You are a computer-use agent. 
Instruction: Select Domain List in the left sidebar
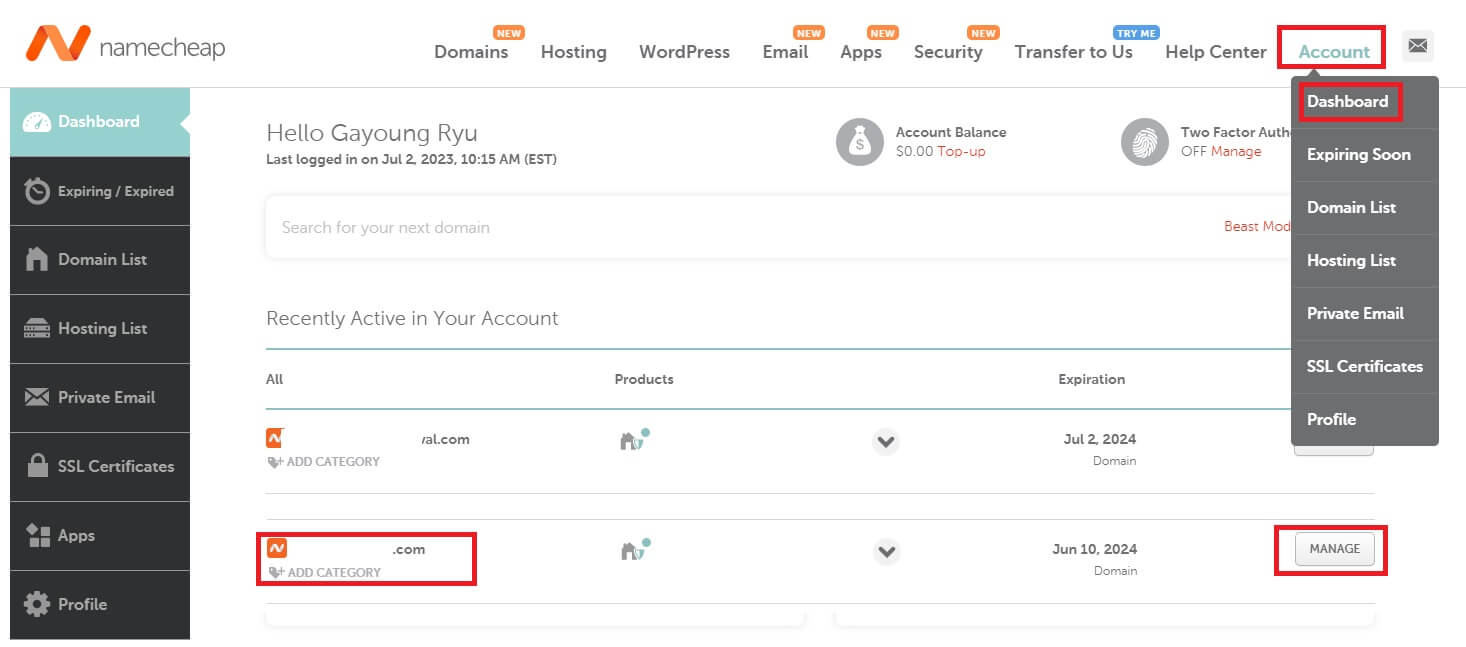click(x=100, y=260)
